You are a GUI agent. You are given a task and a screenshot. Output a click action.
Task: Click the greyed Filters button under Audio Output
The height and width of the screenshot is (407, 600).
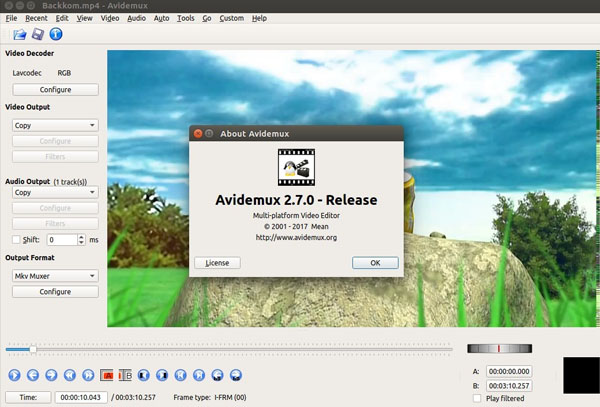(x=55, y=223)
